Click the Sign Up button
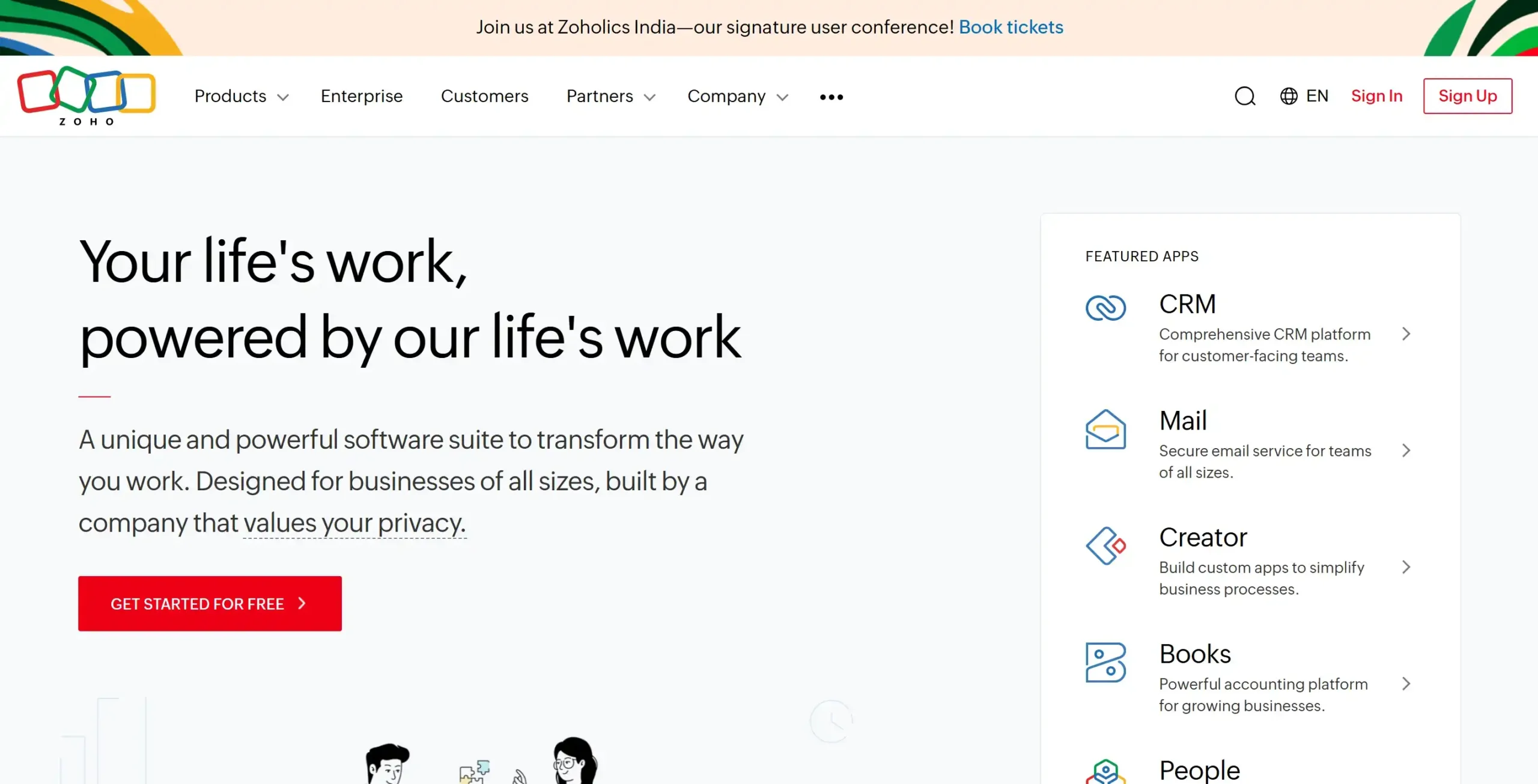1538x784 pixels. click(1468, 96)
